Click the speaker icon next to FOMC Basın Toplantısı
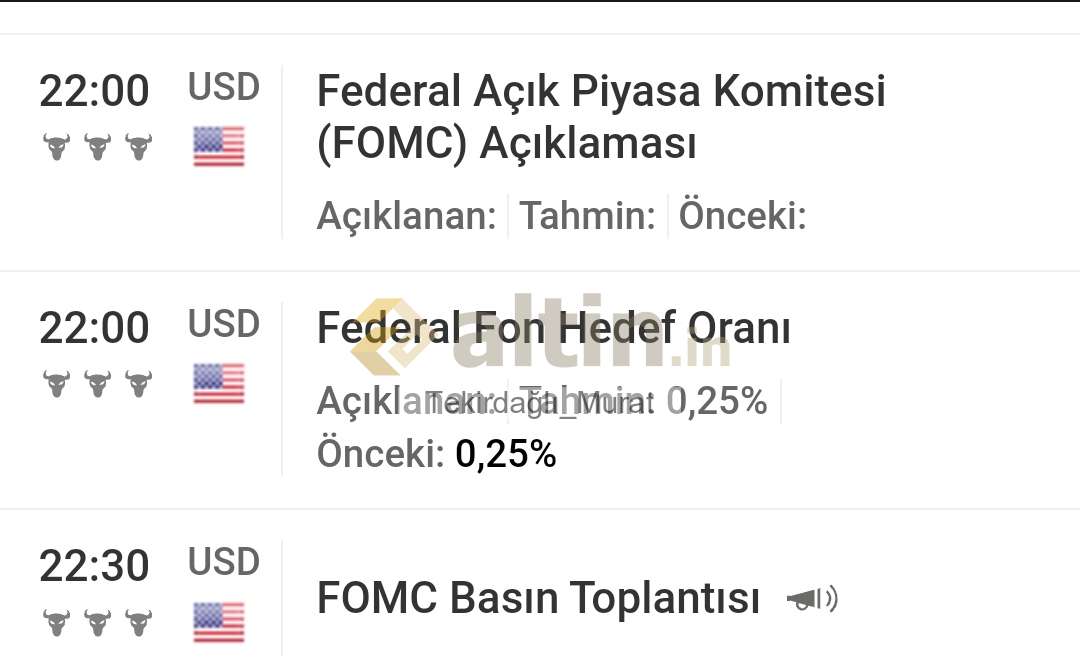 point(812,598)
